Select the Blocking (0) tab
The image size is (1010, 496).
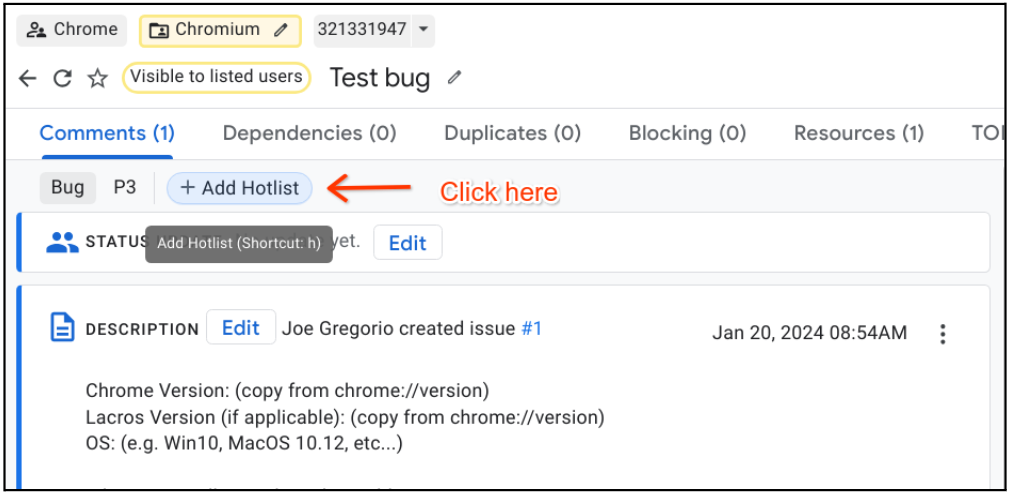click(687, 133)
